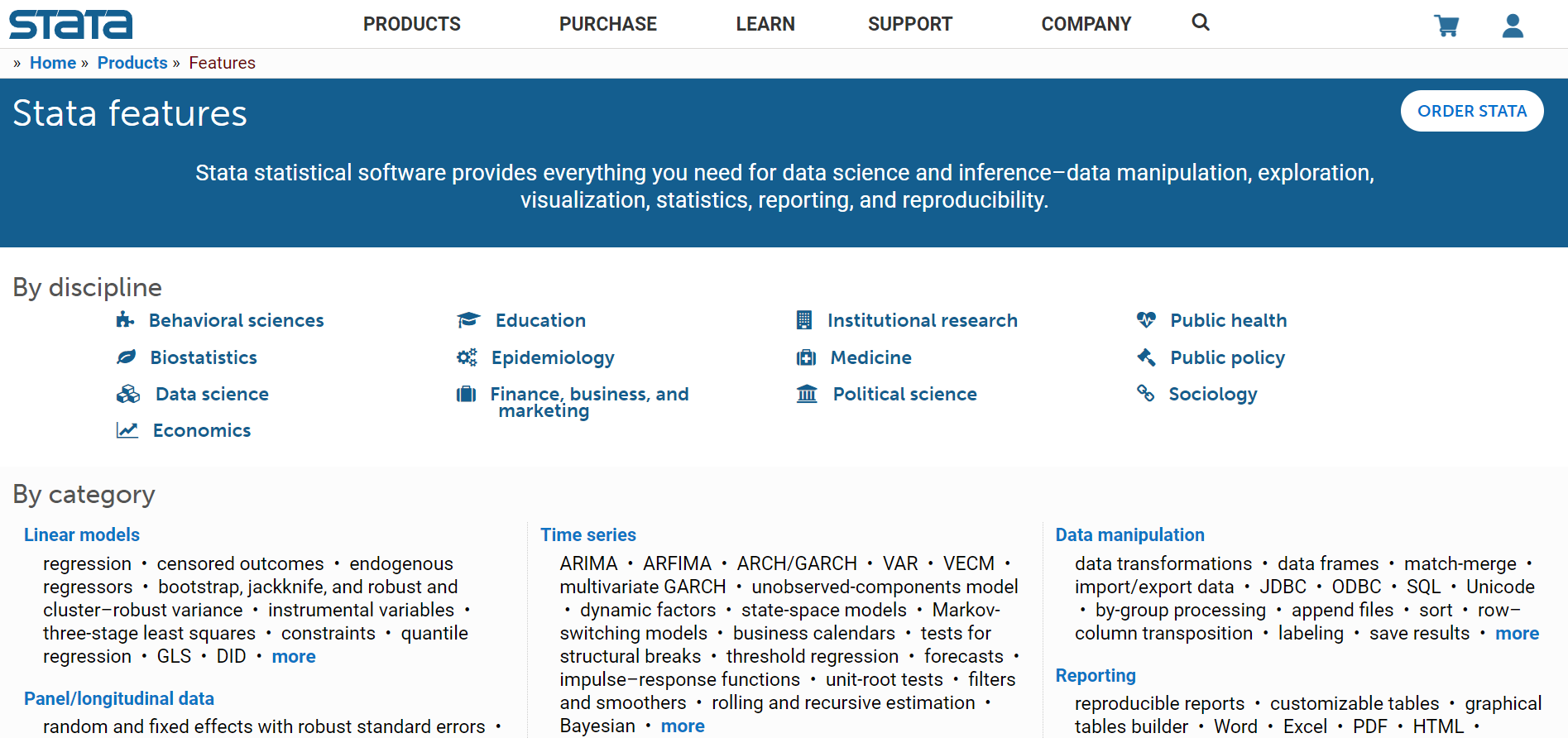Open the PURCHASE menu
1568x738 pixels.
tap(608, 24)
